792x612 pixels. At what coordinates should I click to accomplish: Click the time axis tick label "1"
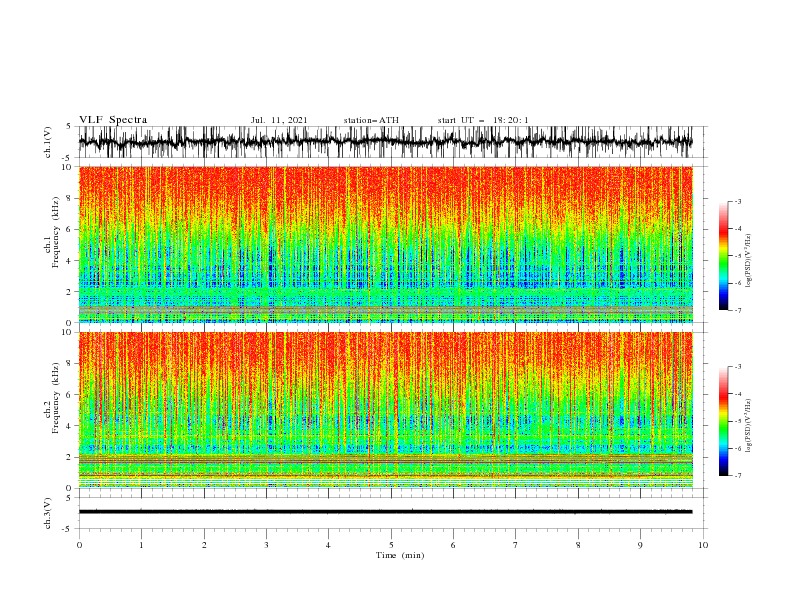pos(141,545)
